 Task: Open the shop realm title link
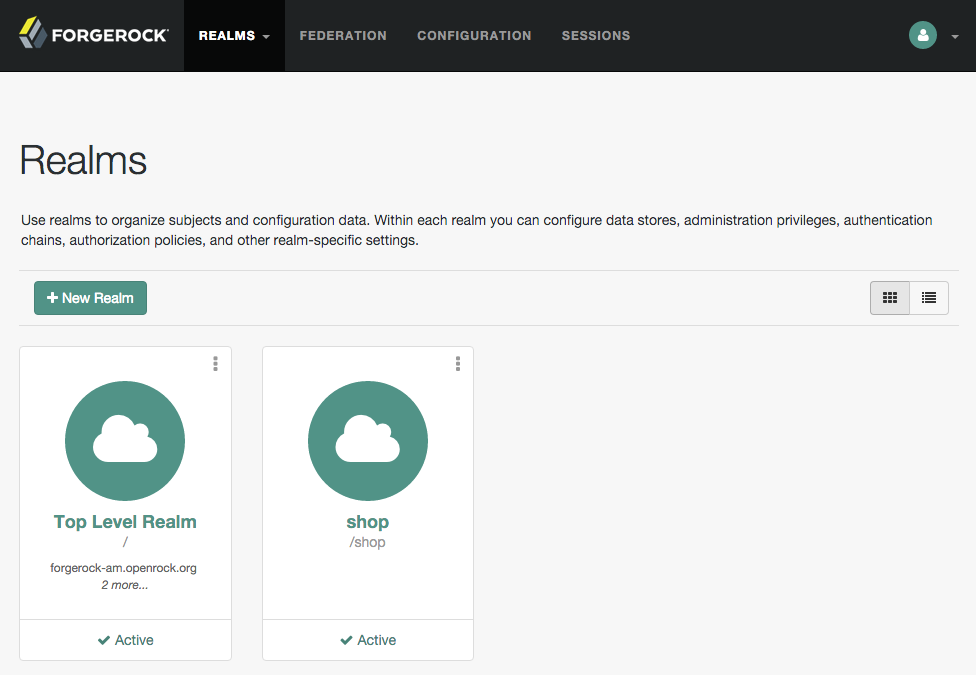pos(368,521)
